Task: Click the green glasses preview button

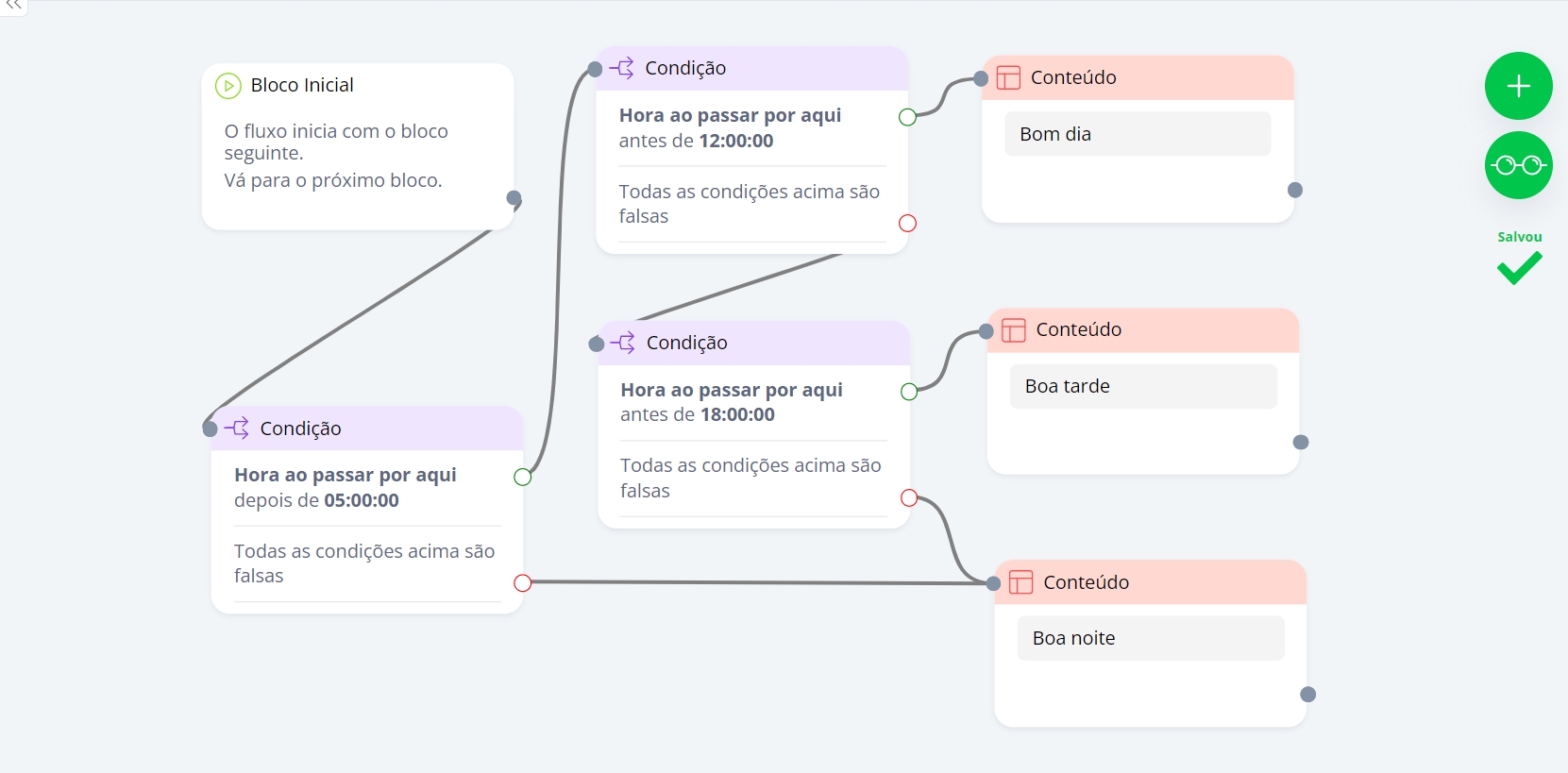Action: click(x=1518, y=165)
